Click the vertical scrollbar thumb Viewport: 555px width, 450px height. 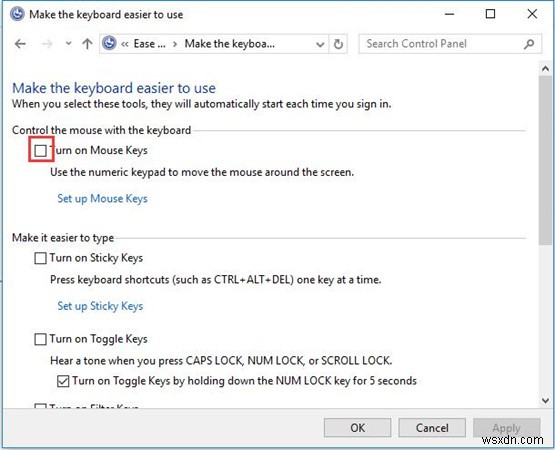click(545, 160)
